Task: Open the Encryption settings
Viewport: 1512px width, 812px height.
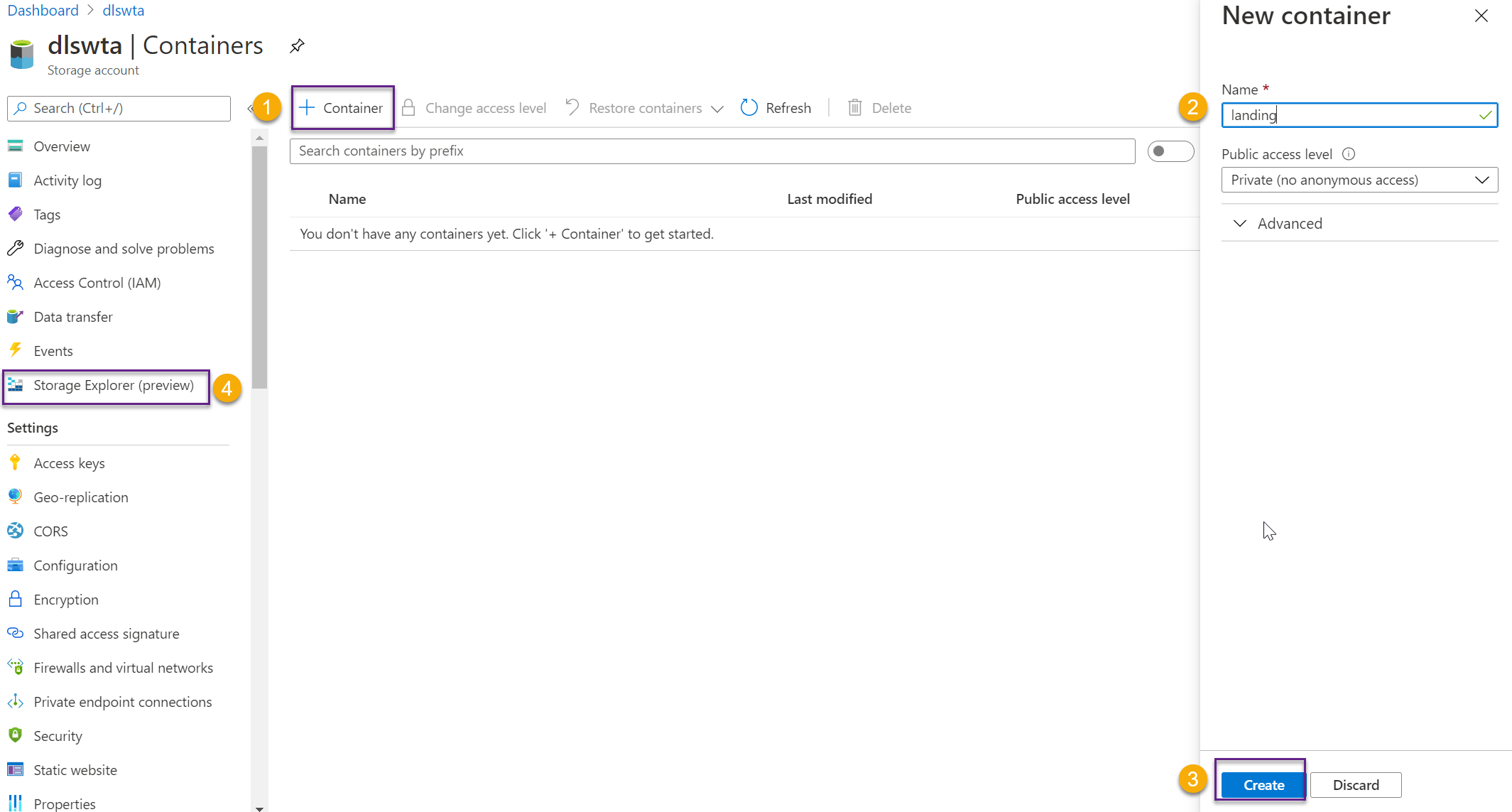Action: coord(65,600)
